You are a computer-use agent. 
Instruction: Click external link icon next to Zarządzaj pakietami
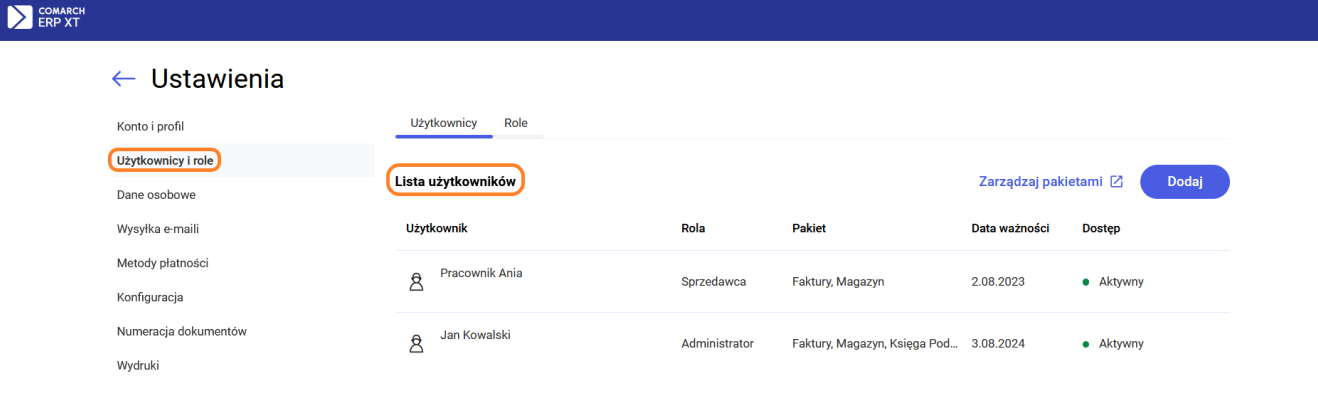(x=1117, y=182)
